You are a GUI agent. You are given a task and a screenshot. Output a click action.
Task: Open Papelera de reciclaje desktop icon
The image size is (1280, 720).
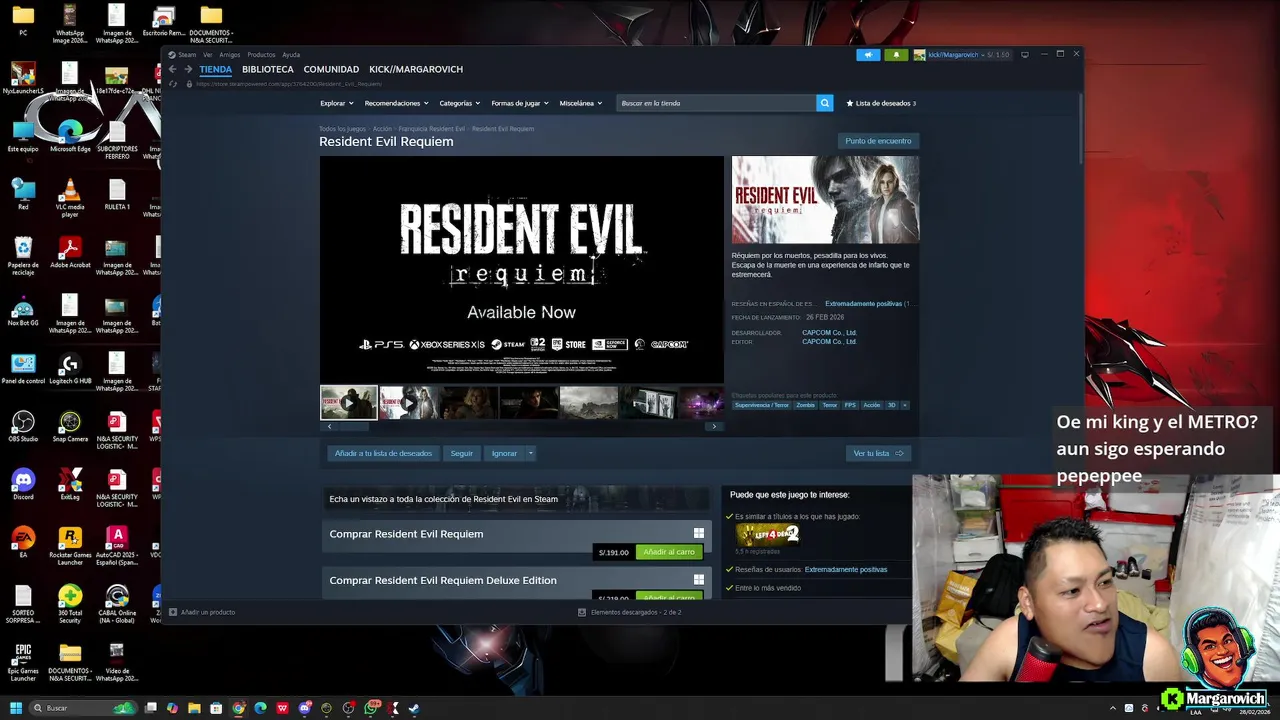pyautogui.click(x=23, y=256)
